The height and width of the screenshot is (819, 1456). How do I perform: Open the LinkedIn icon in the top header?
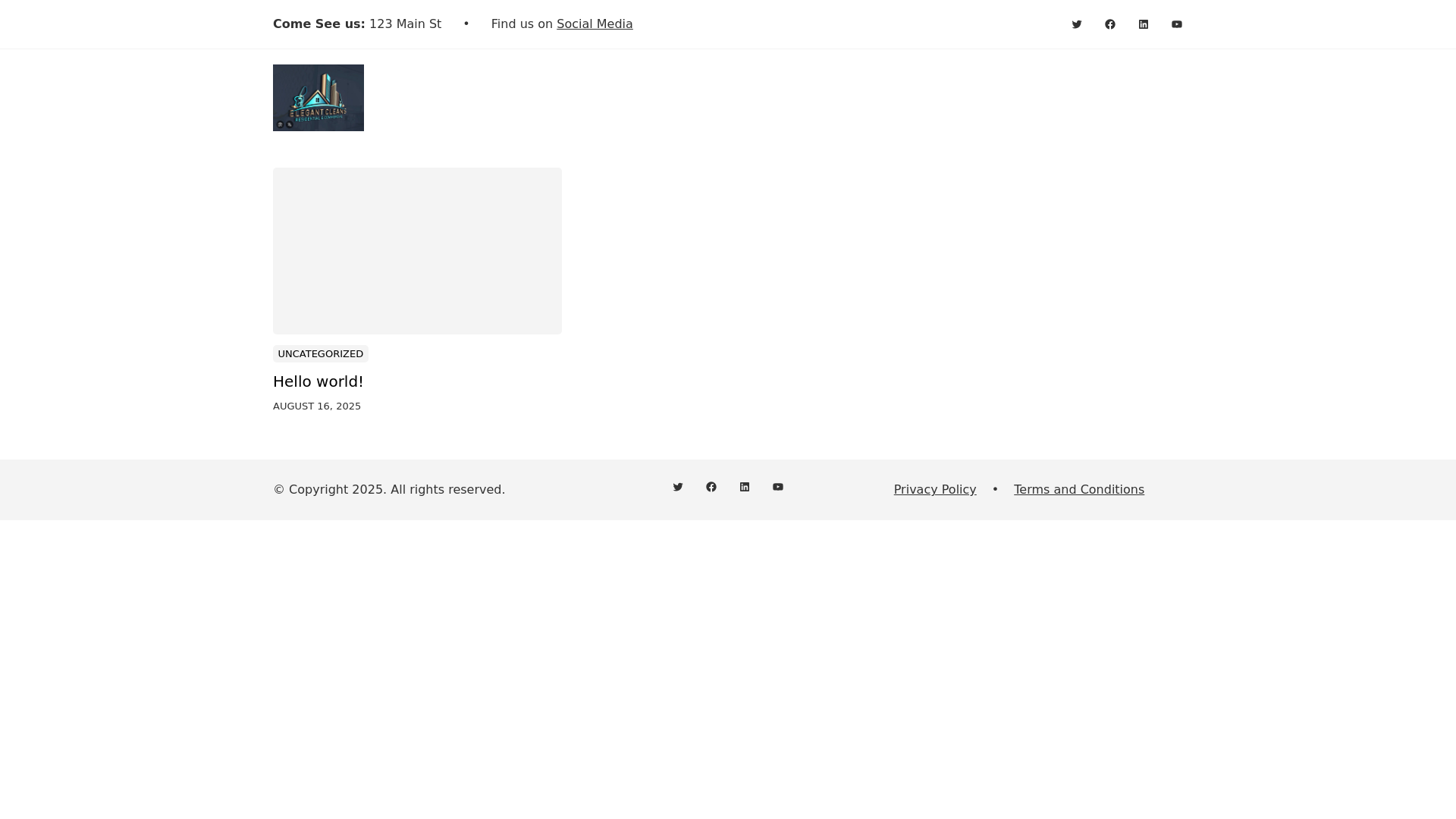1144,24
